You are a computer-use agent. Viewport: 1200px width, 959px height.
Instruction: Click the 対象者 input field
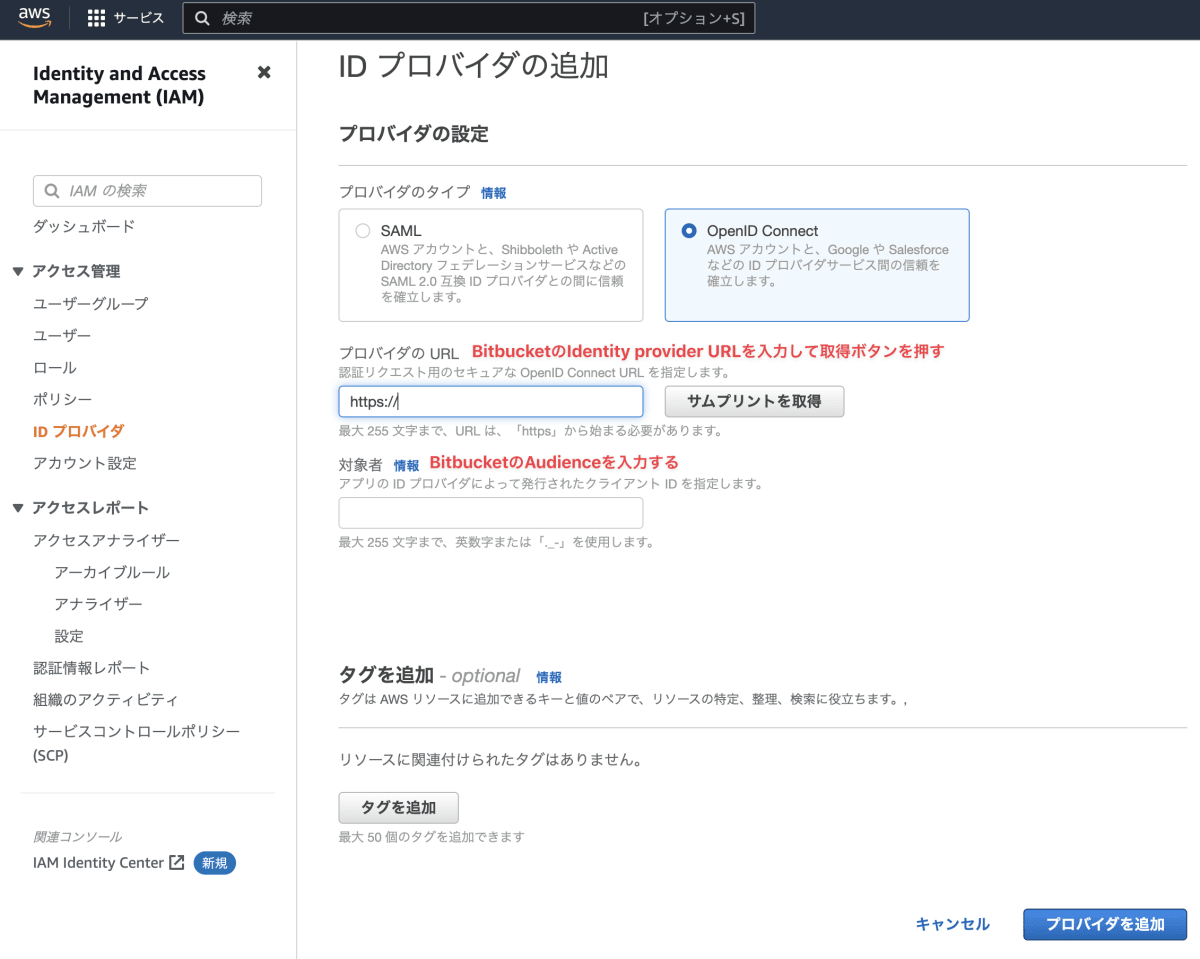(x=490, y=512)
